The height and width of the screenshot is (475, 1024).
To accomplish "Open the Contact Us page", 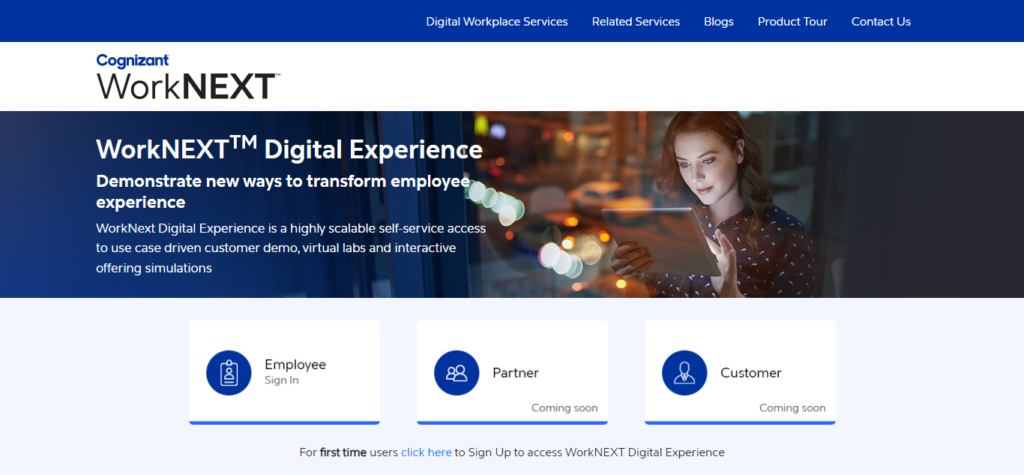I will tap(881, 21).
